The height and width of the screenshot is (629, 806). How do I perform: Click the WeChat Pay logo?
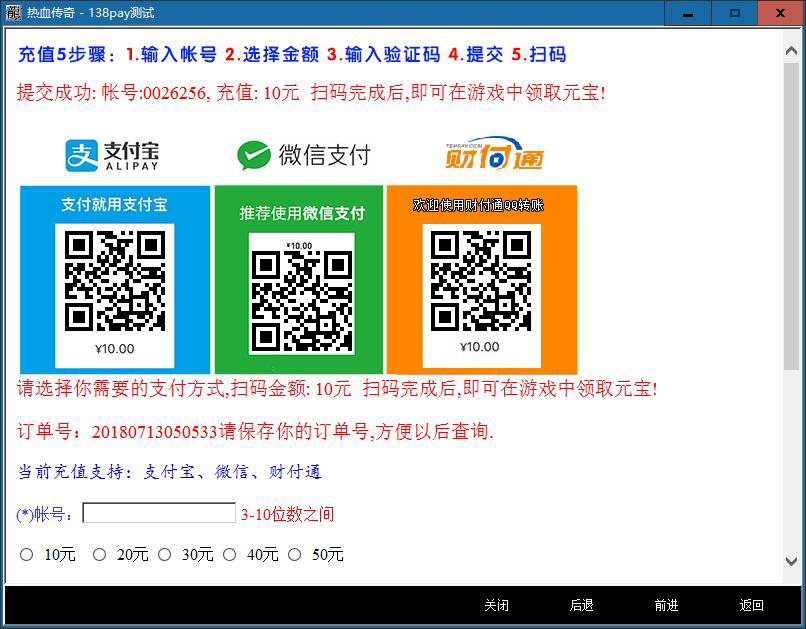(303, 155)
